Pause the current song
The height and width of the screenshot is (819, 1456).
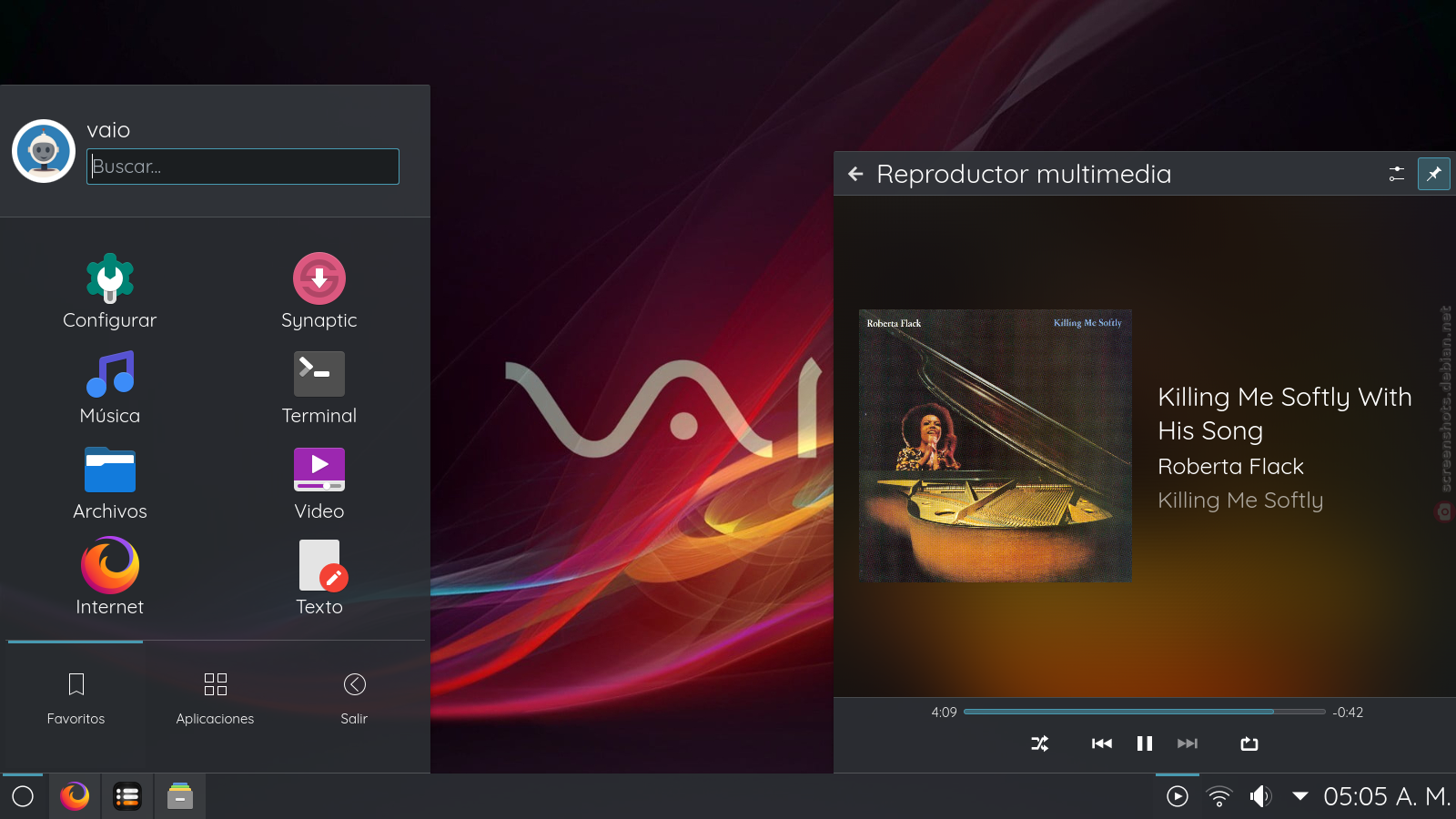[1145, 743]
